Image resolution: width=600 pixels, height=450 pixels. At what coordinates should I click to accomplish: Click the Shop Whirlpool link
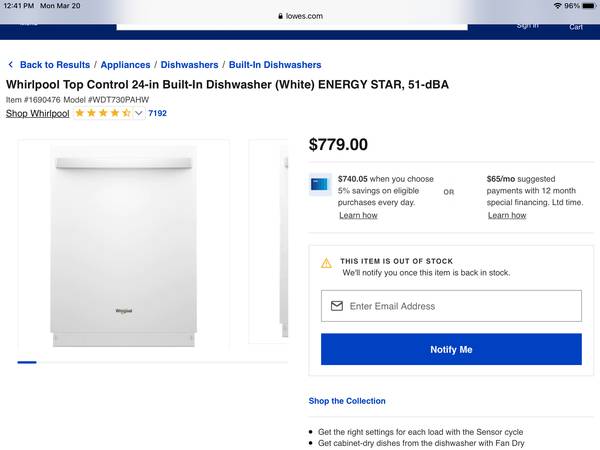click(x=37, y=114)
